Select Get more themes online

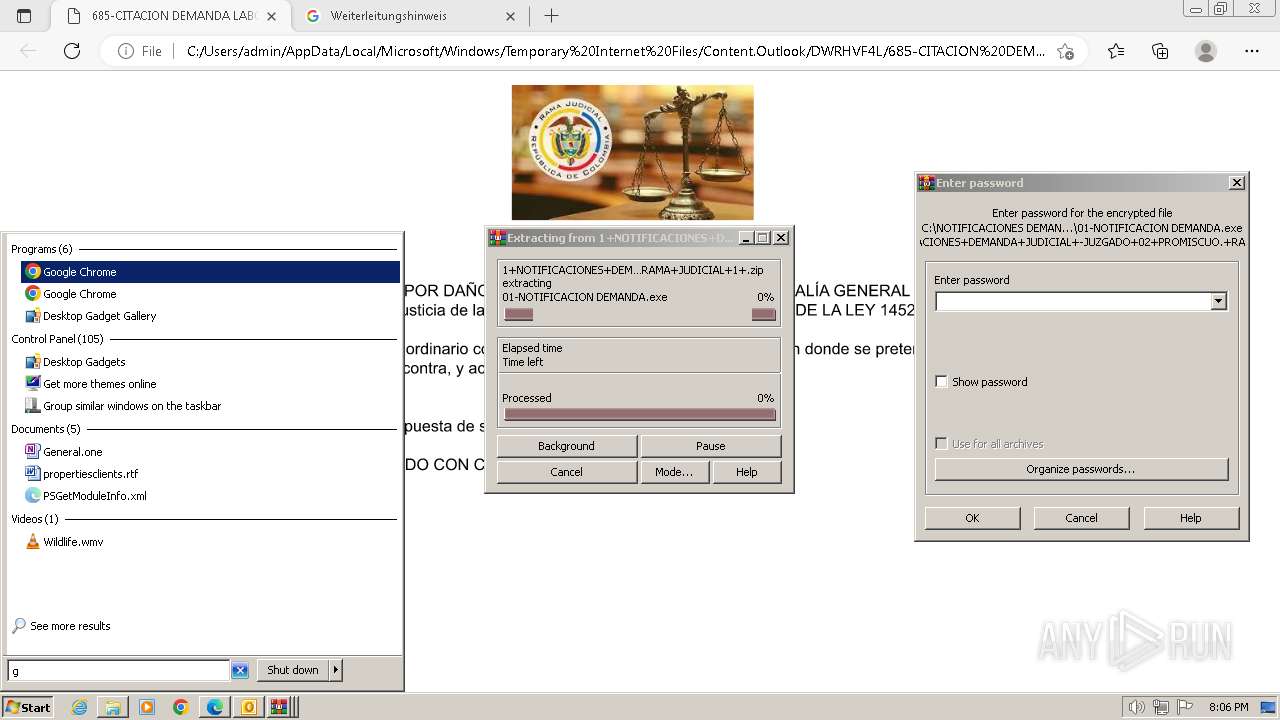point(210,384)
